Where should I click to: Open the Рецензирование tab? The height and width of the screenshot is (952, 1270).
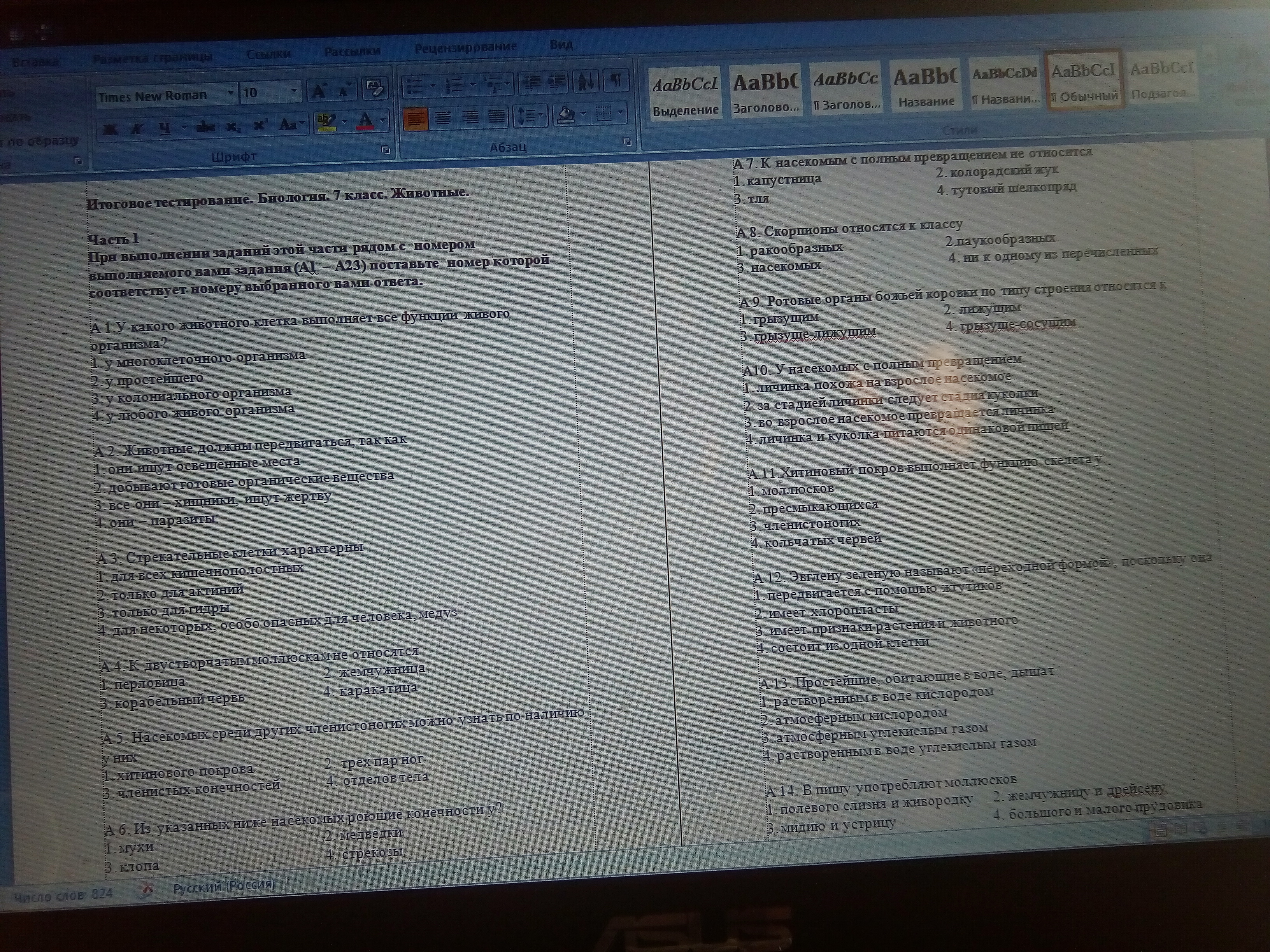[x=466, y=47]
